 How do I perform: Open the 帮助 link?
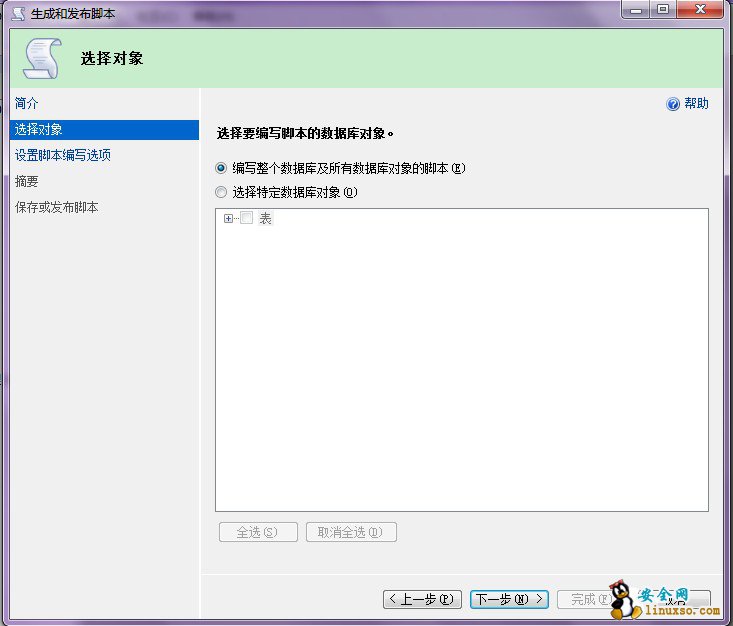click(696, 104)
